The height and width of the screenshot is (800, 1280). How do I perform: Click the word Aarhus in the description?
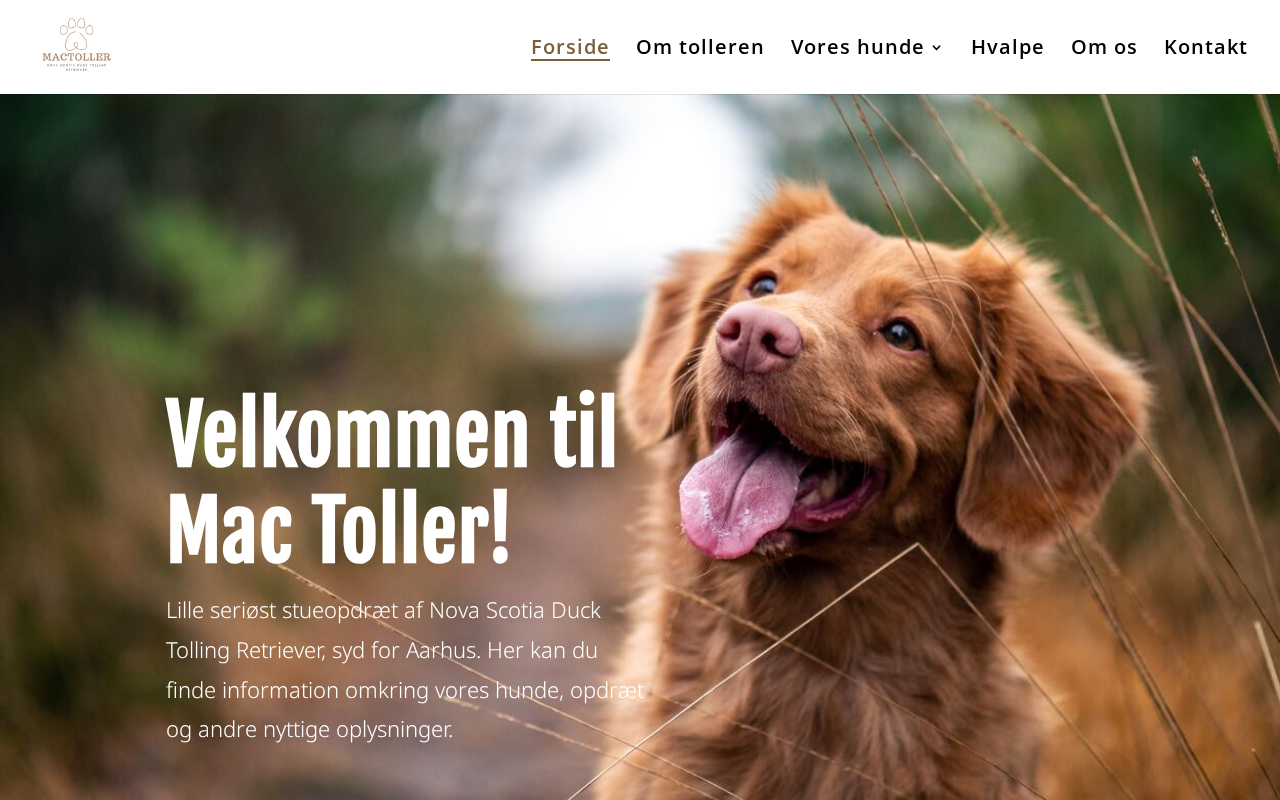pyautogui.click(x=443, y=650)
